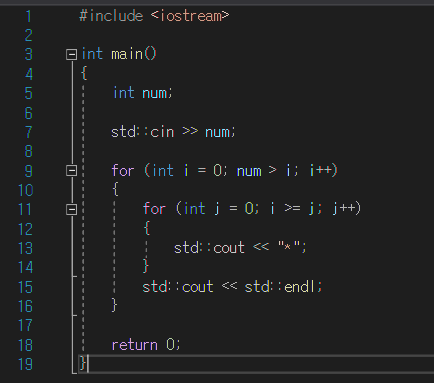The width and height of the screenshot is (434, 383).
Task: Click line number 7 in the gutter
Action: click(29, 132)
